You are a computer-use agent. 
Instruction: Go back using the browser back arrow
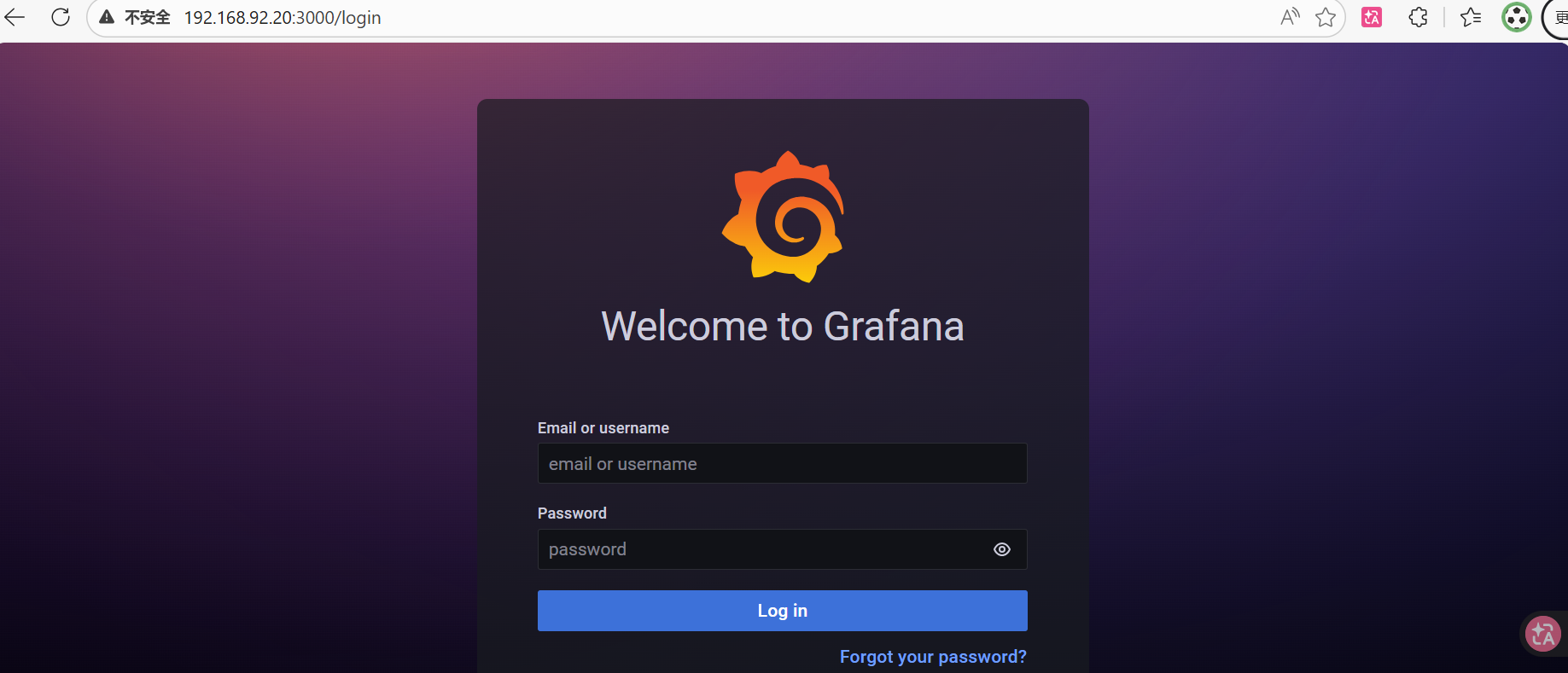[x=15, y=17]
